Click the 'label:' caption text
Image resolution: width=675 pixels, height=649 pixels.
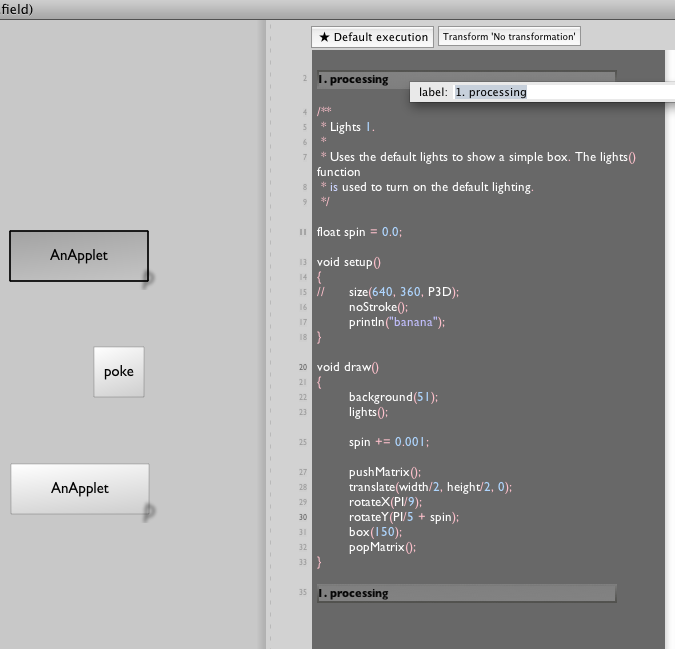coord(433,92)
